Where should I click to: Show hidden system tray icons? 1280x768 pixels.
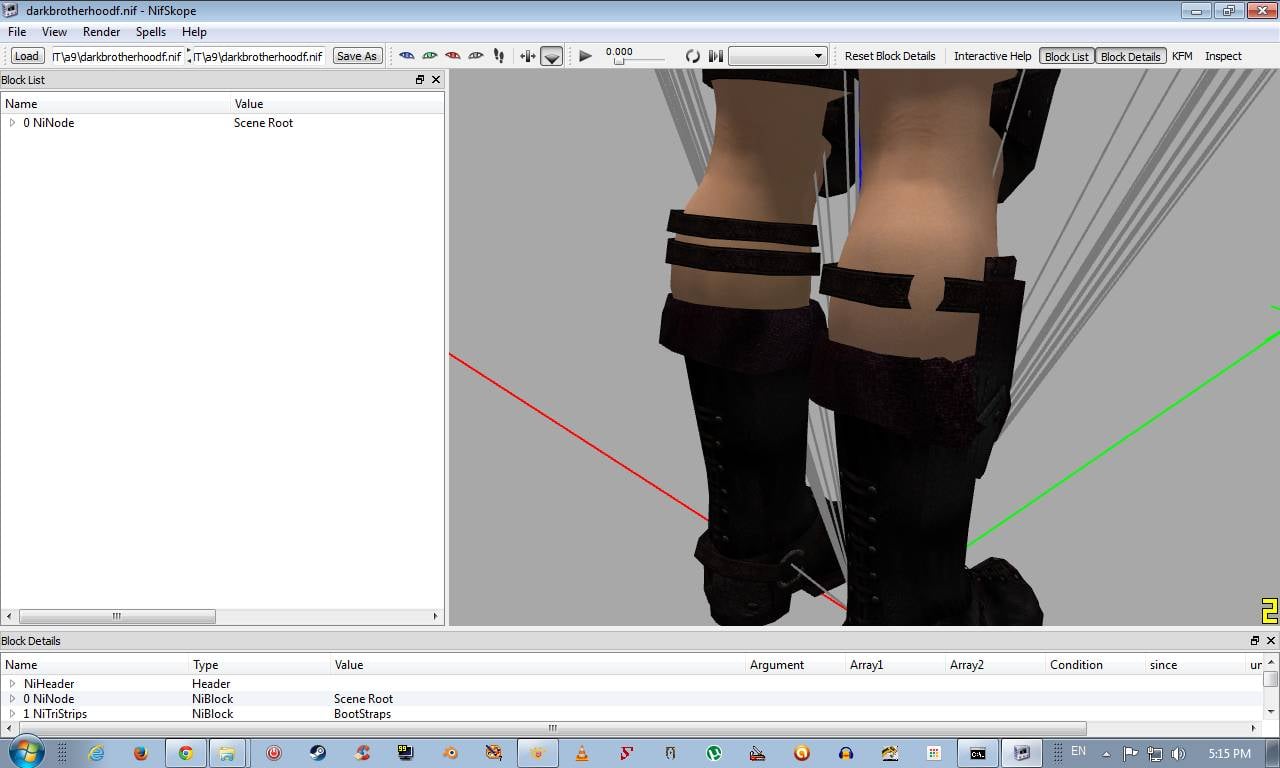[x=1106, y=753]
